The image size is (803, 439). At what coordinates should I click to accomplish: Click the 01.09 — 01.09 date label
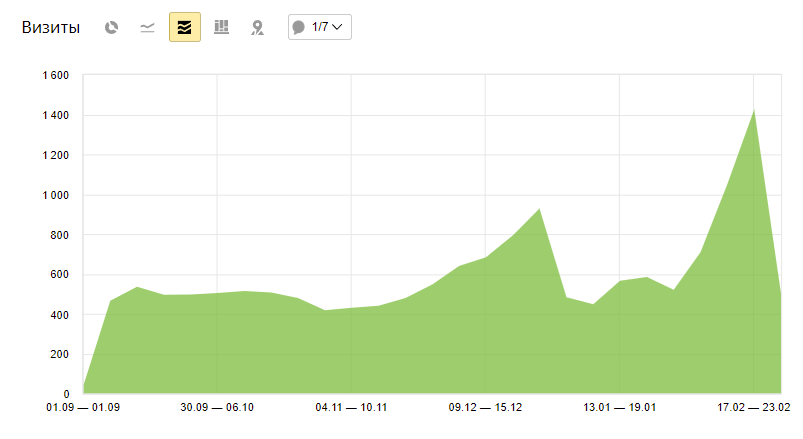(83, 407)
